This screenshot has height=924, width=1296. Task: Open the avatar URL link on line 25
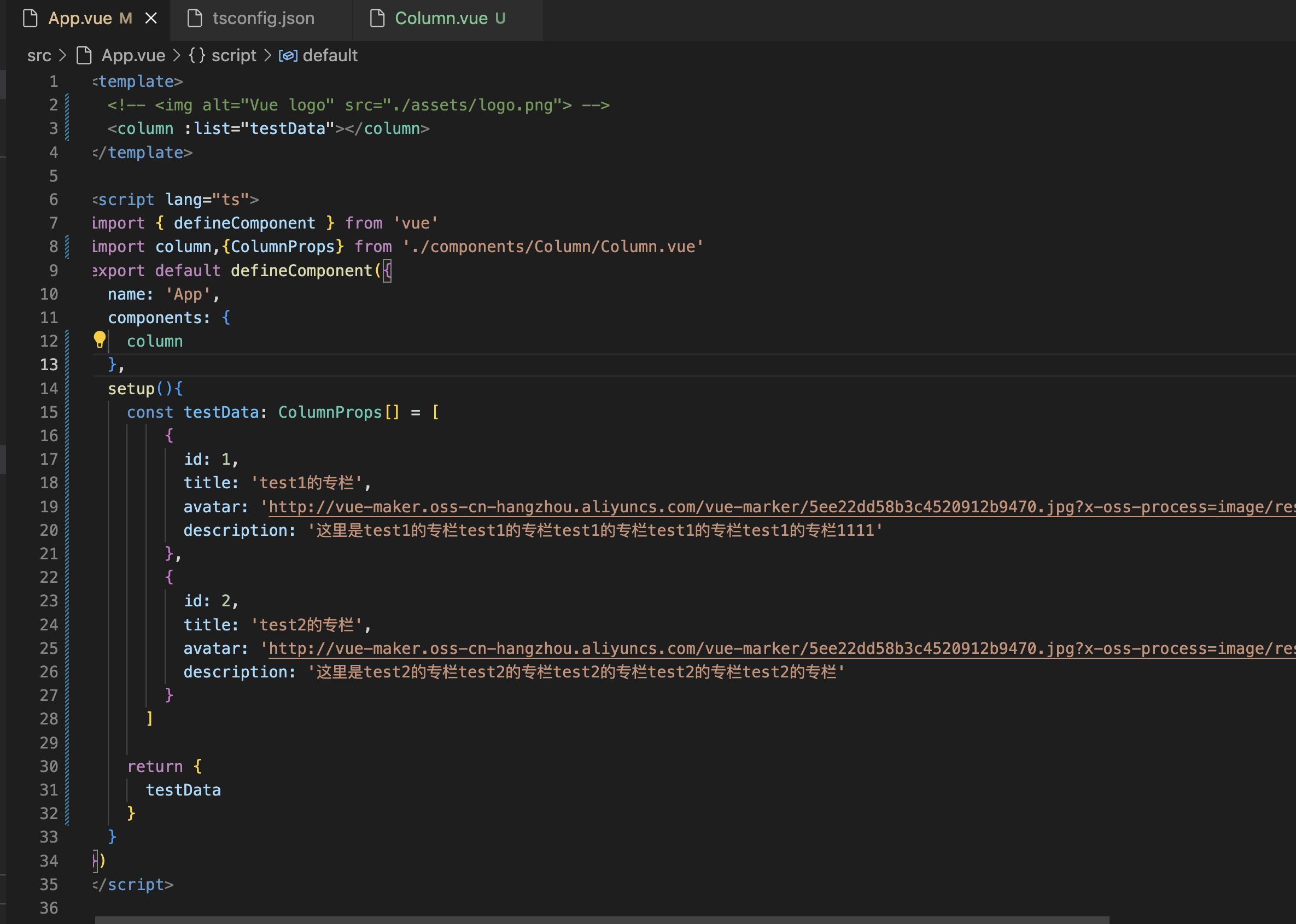coord(781,648)
